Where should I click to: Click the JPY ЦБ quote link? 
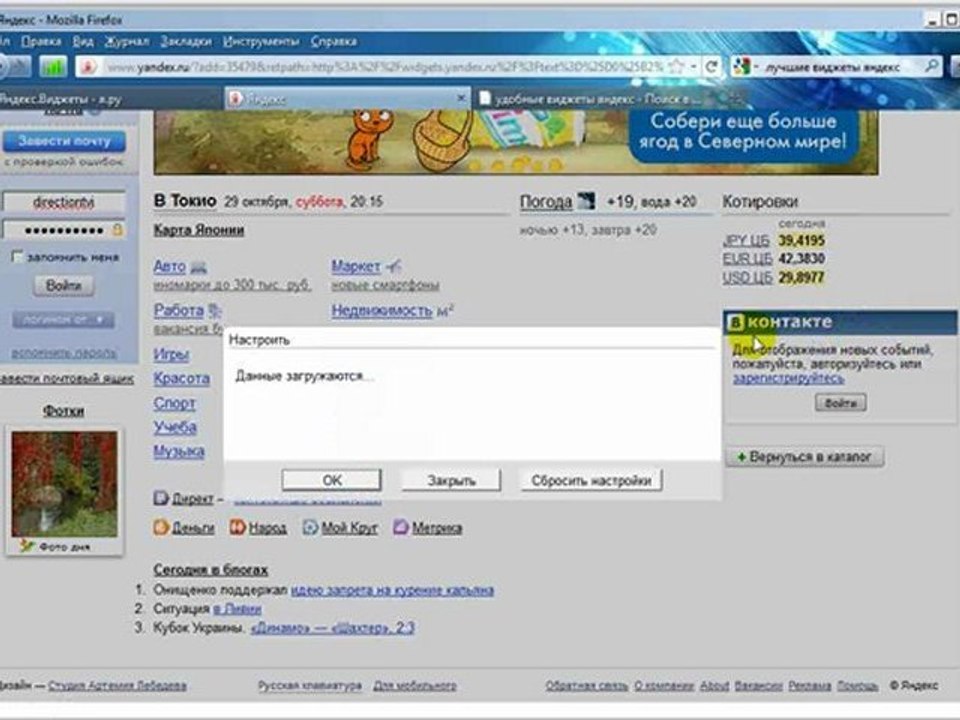pos(746,241)
